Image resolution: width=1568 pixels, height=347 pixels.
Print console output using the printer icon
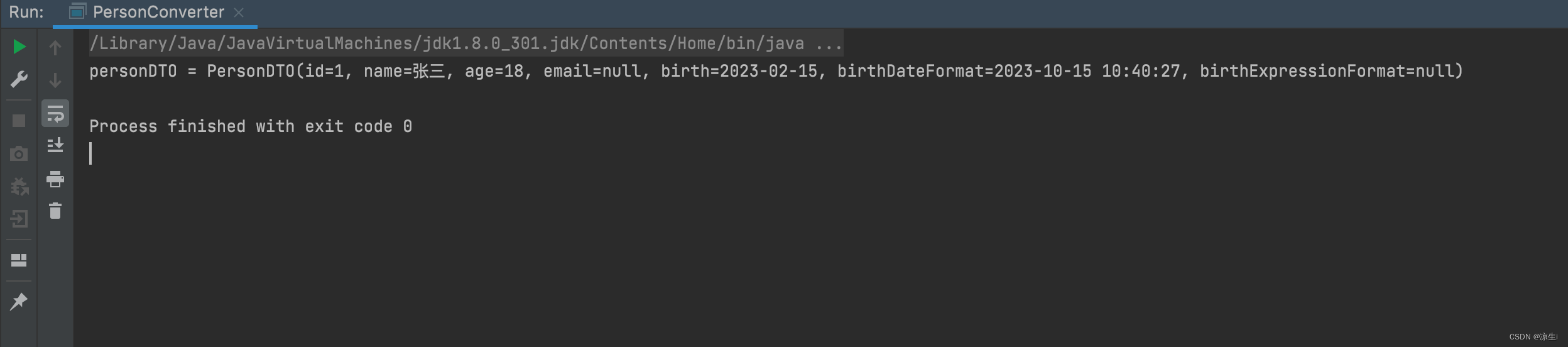pyautogui.click(x=55, y=179)
